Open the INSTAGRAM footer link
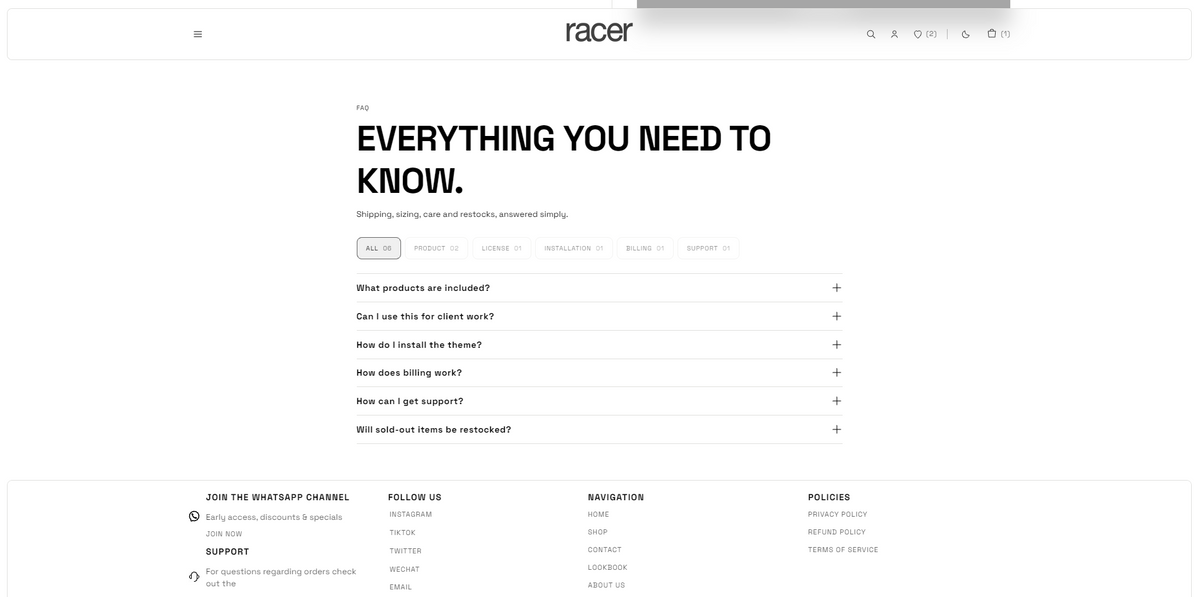 [411, 514]
